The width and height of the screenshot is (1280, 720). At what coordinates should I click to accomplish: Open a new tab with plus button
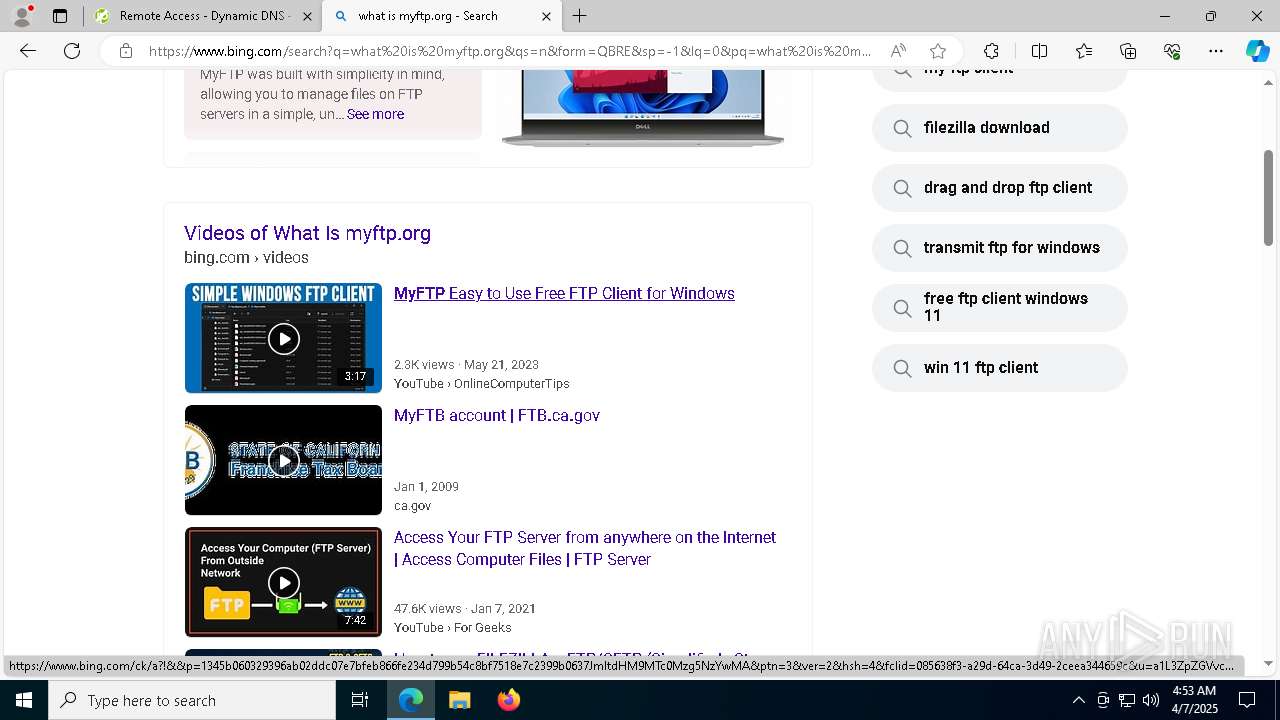(580, 16)
